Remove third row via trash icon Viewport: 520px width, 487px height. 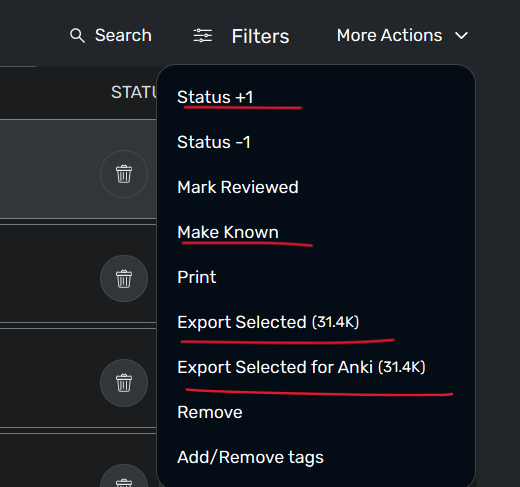coord(124,383)
